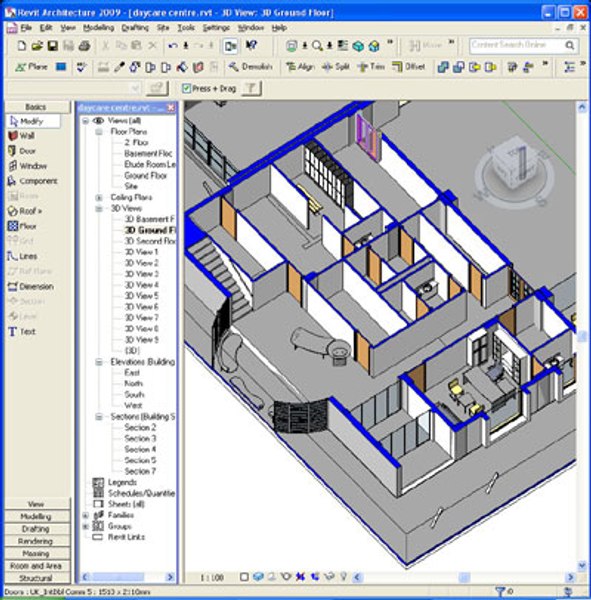This screenshot has width=591, height=600.
Task: Click inside the Content Search Online field
Action: click(517, 46)
